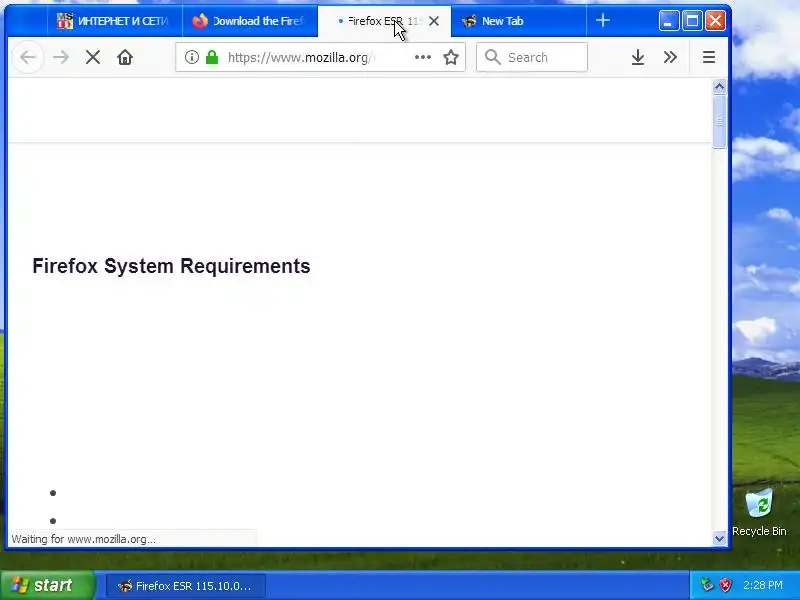Switch to the ИНТЕРНЕТ И СЕТИ tab

(x=115, y=21)
